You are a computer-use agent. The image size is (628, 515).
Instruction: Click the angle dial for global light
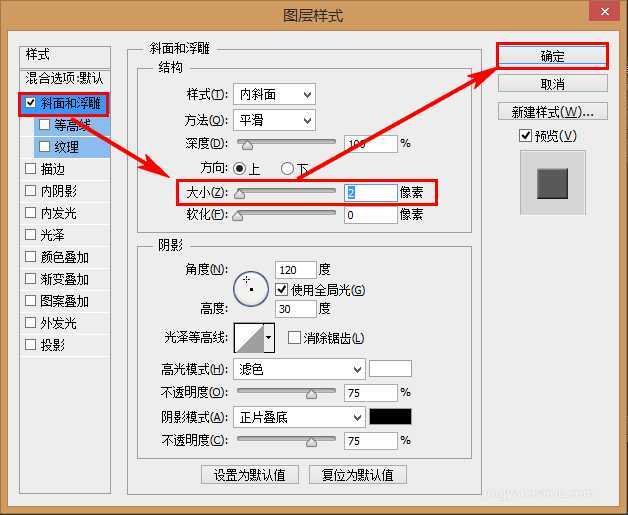pyautogui.click(x=250, y=289)
